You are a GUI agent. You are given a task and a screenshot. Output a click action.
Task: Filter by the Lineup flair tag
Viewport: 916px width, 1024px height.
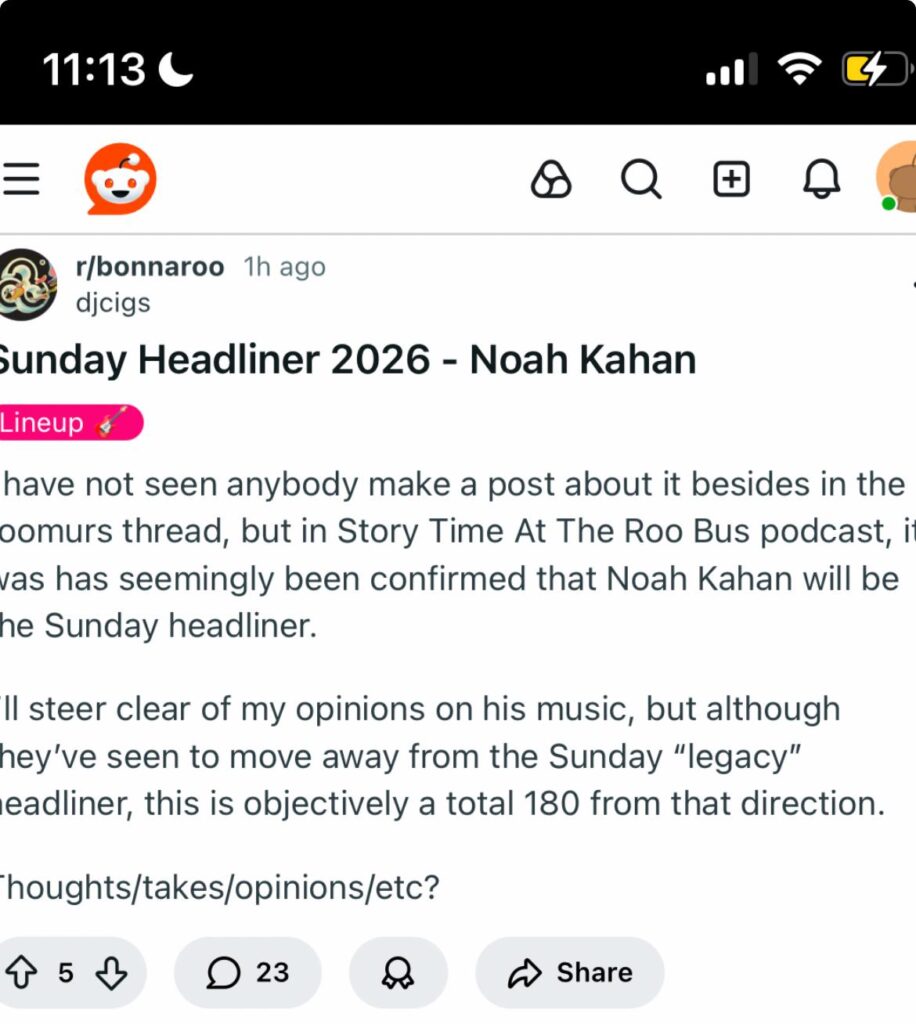point(70,423)
